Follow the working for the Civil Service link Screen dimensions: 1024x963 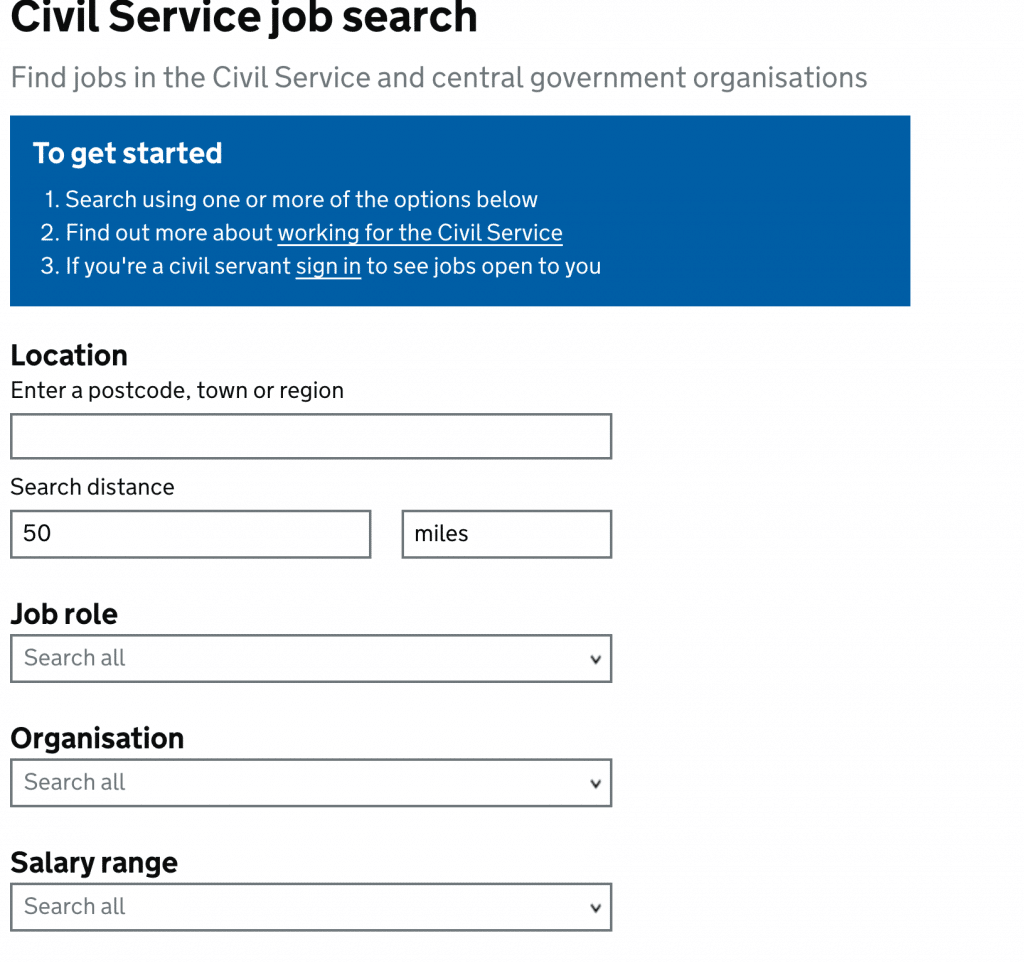pyautogui.click(x=419, y=232)
